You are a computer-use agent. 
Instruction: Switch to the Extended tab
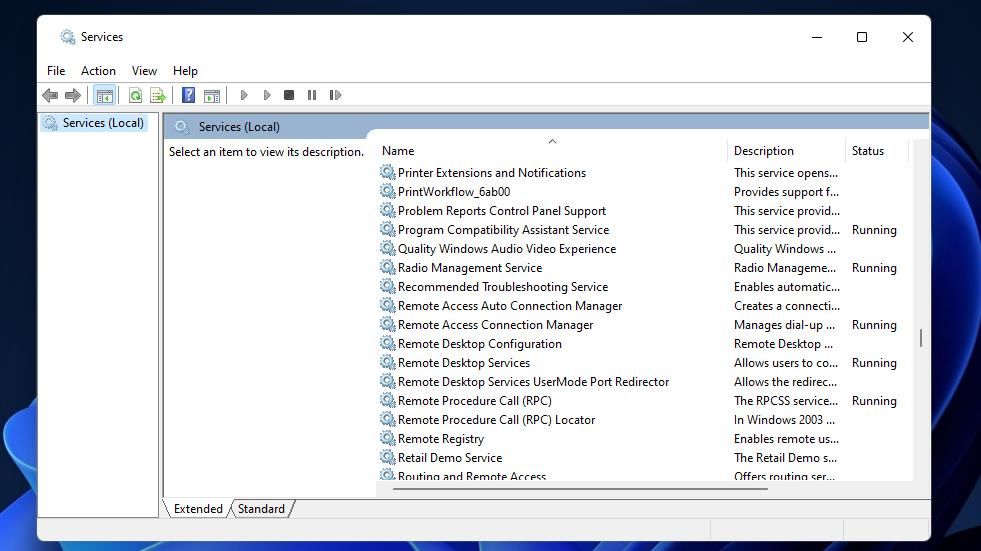point(198,508)
